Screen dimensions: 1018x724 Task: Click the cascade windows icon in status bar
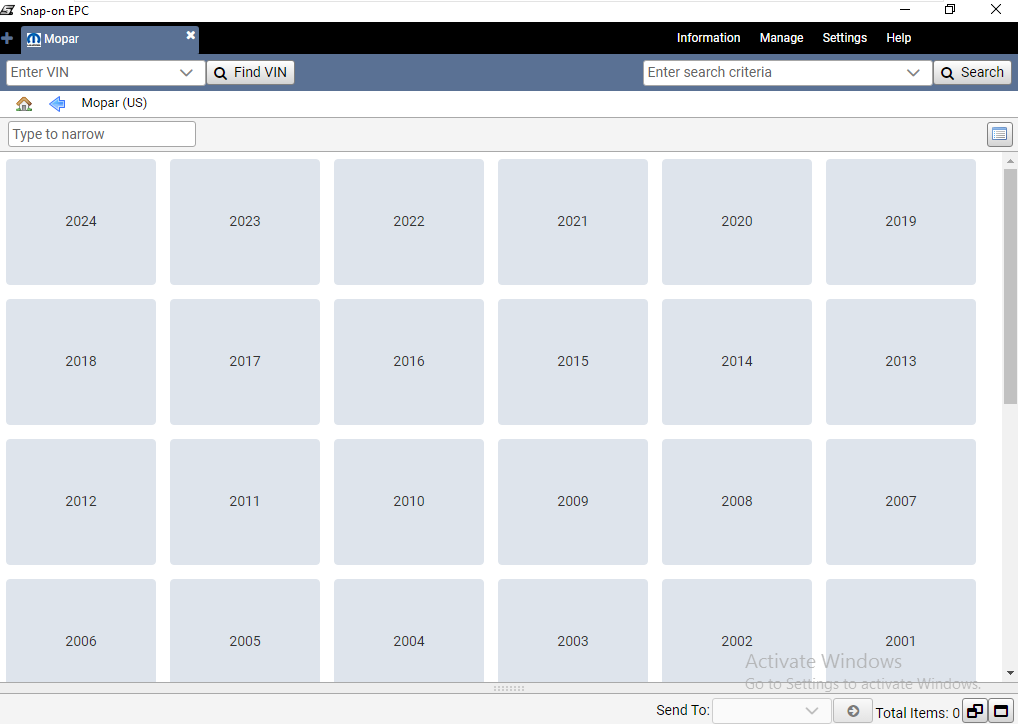point(974,711)
